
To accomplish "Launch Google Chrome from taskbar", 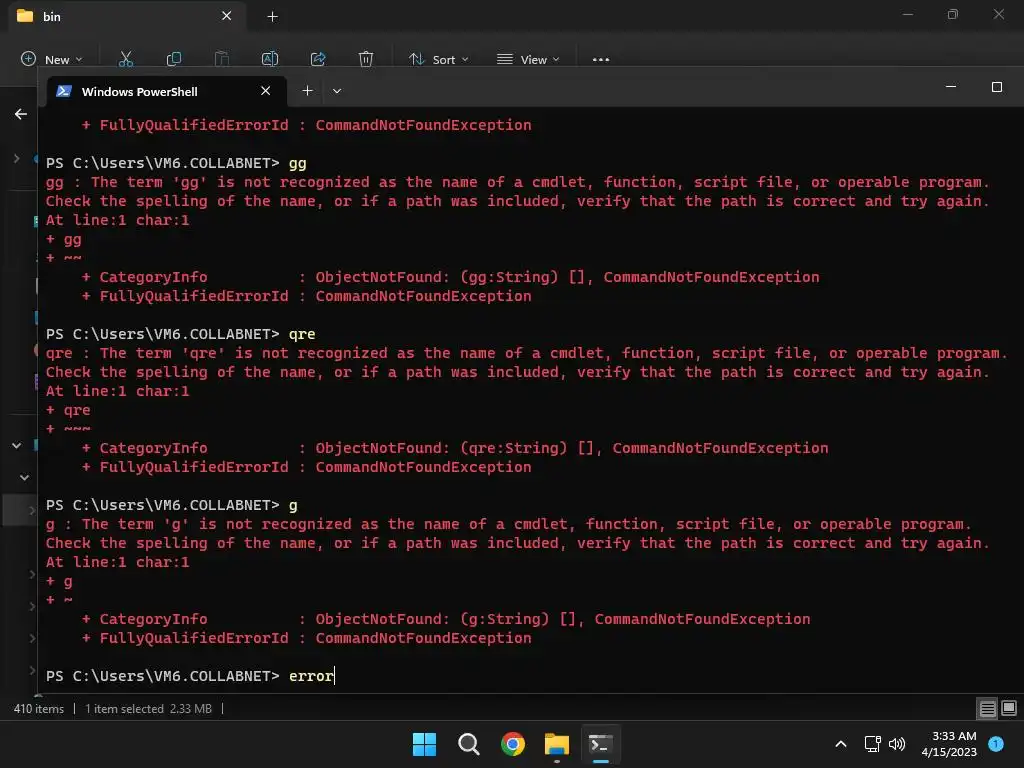I will [513, 744].
